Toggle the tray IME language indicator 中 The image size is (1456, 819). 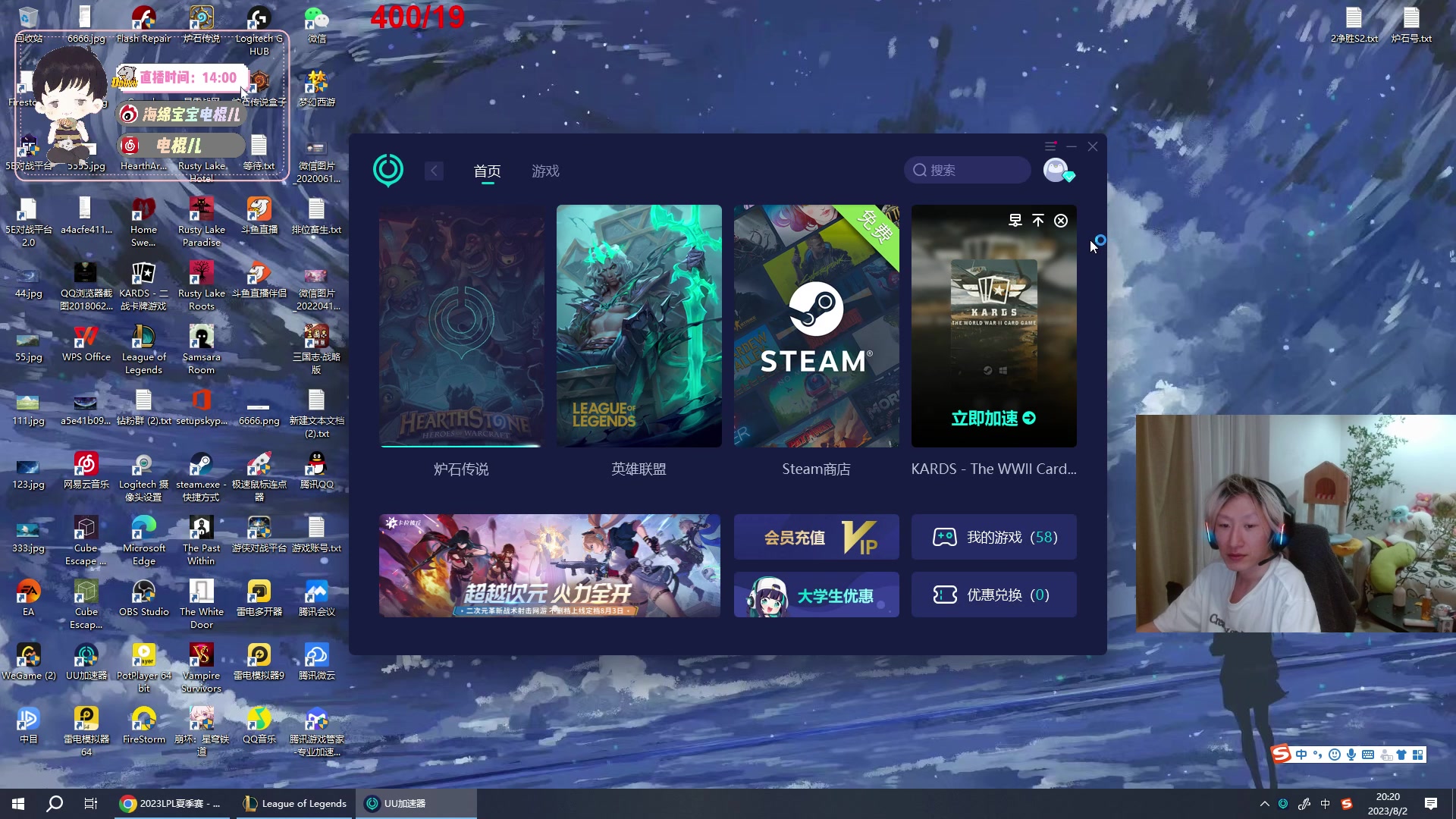pos(1326,804)
